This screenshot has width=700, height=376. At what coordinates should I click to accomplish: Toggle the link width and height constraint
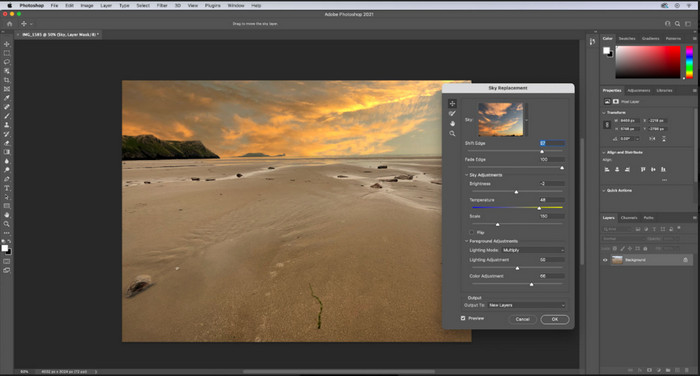click(607, 125)
